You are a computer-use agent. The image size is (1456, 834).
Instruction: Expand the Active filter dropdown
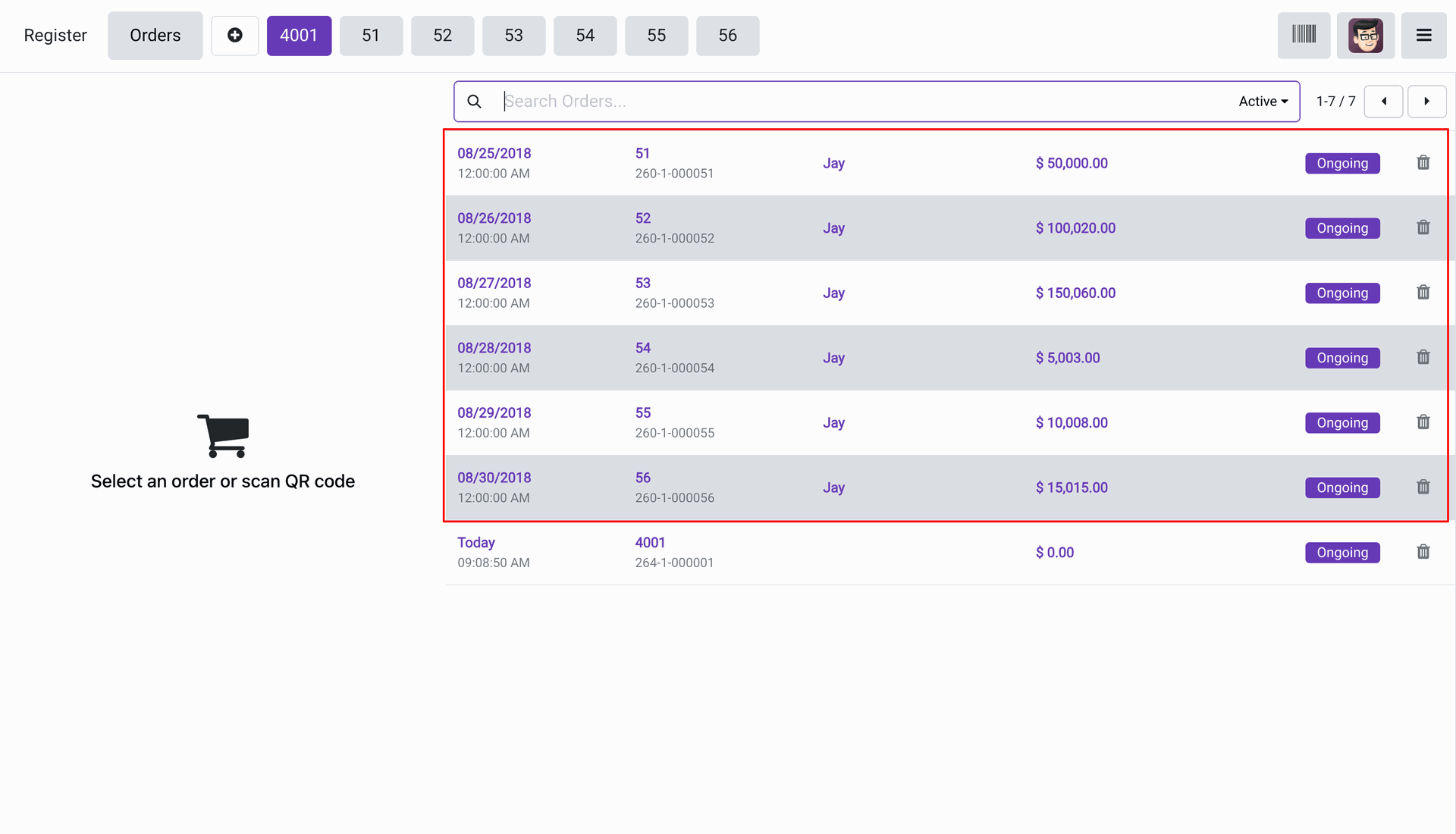point(1263,102)
